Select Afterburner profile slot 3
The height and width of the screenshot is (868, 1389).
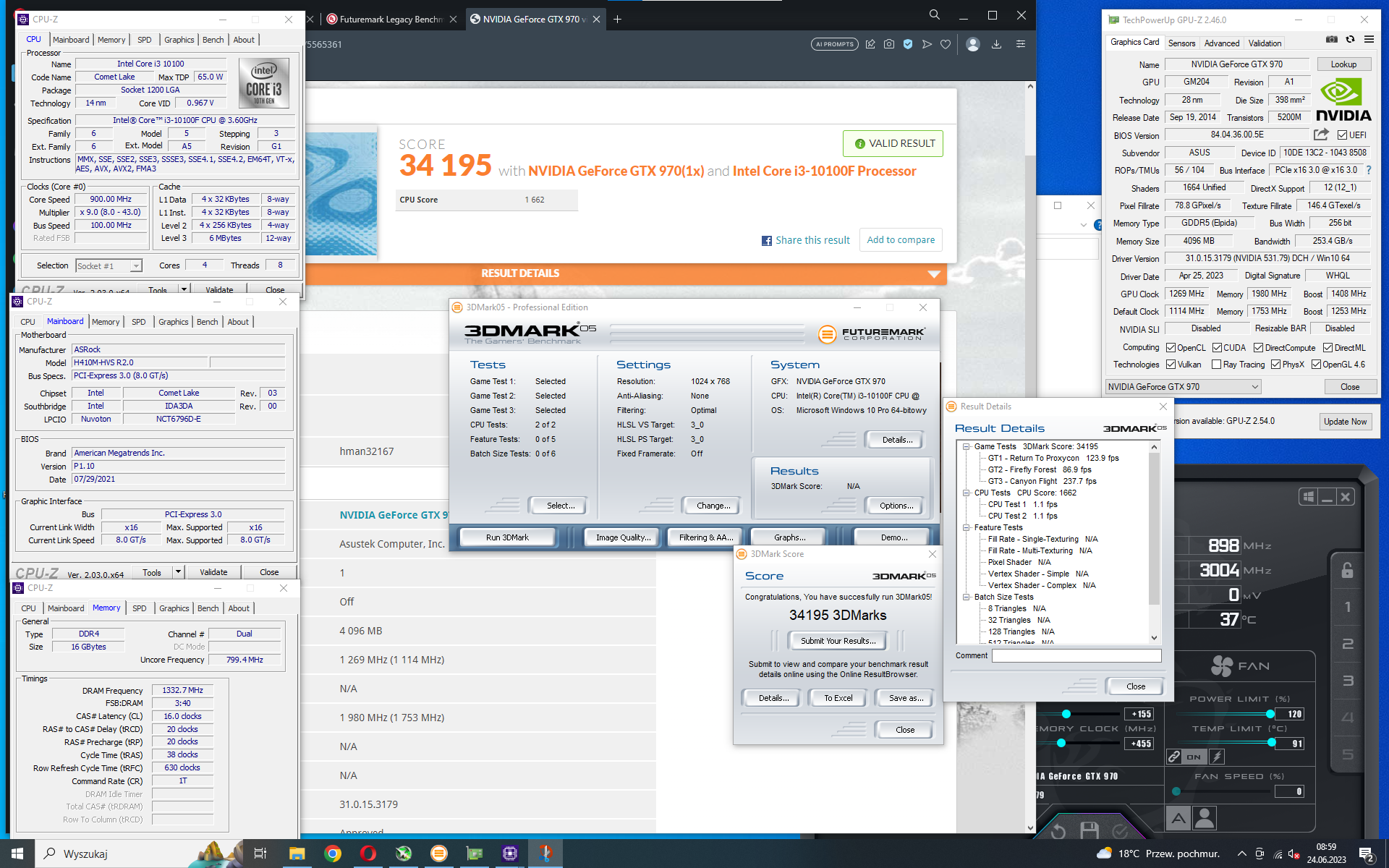tap(1347, 681)
